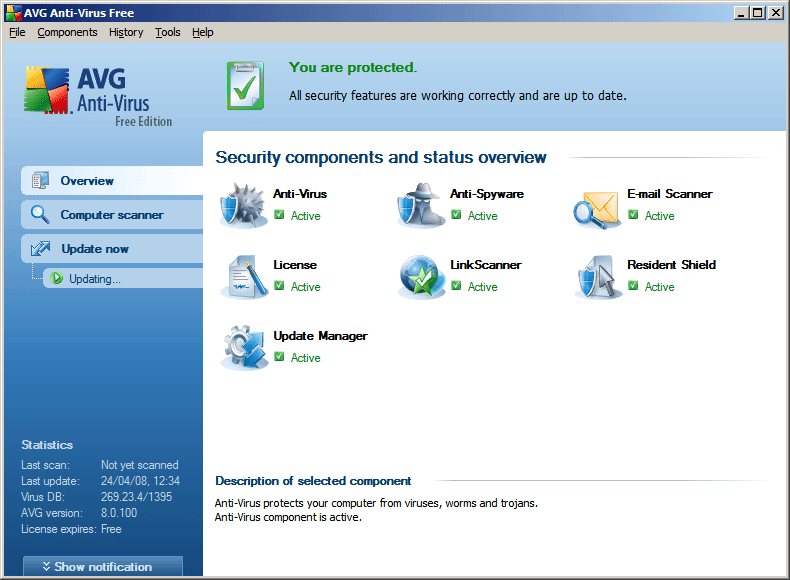Screen dimensions: 790x580
Task: Click the AVG title bar icon
Action: pyautogui.click(x=14, y=13)
